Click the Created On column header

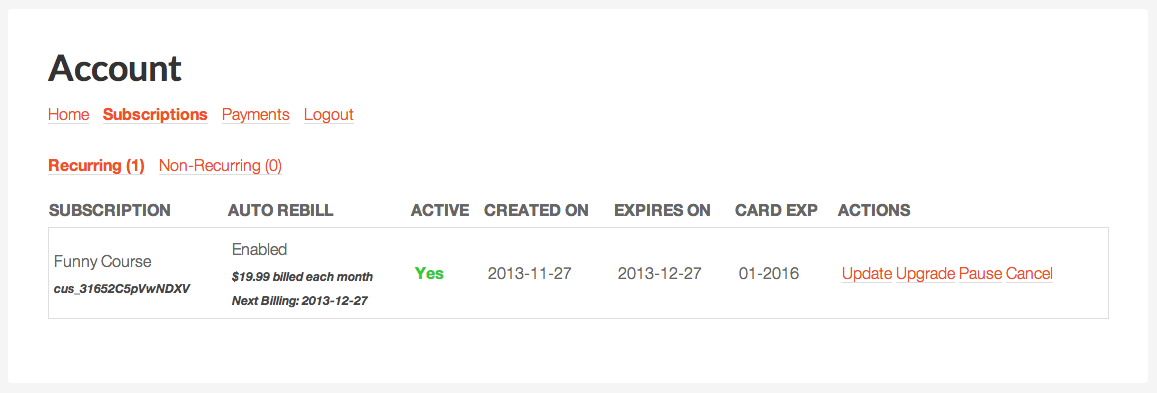click(x=536, y=210)
